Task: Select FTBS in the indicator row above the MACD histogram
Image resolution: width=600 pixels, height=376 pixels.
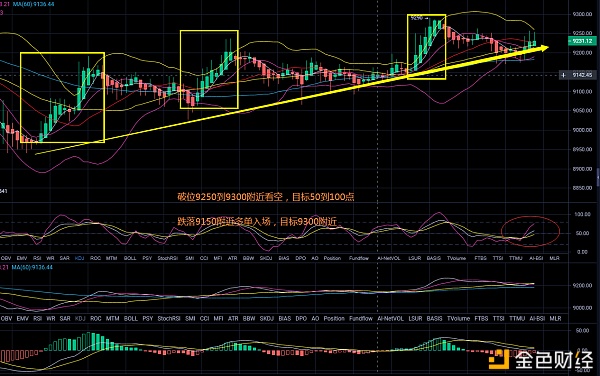Action: 481,318
